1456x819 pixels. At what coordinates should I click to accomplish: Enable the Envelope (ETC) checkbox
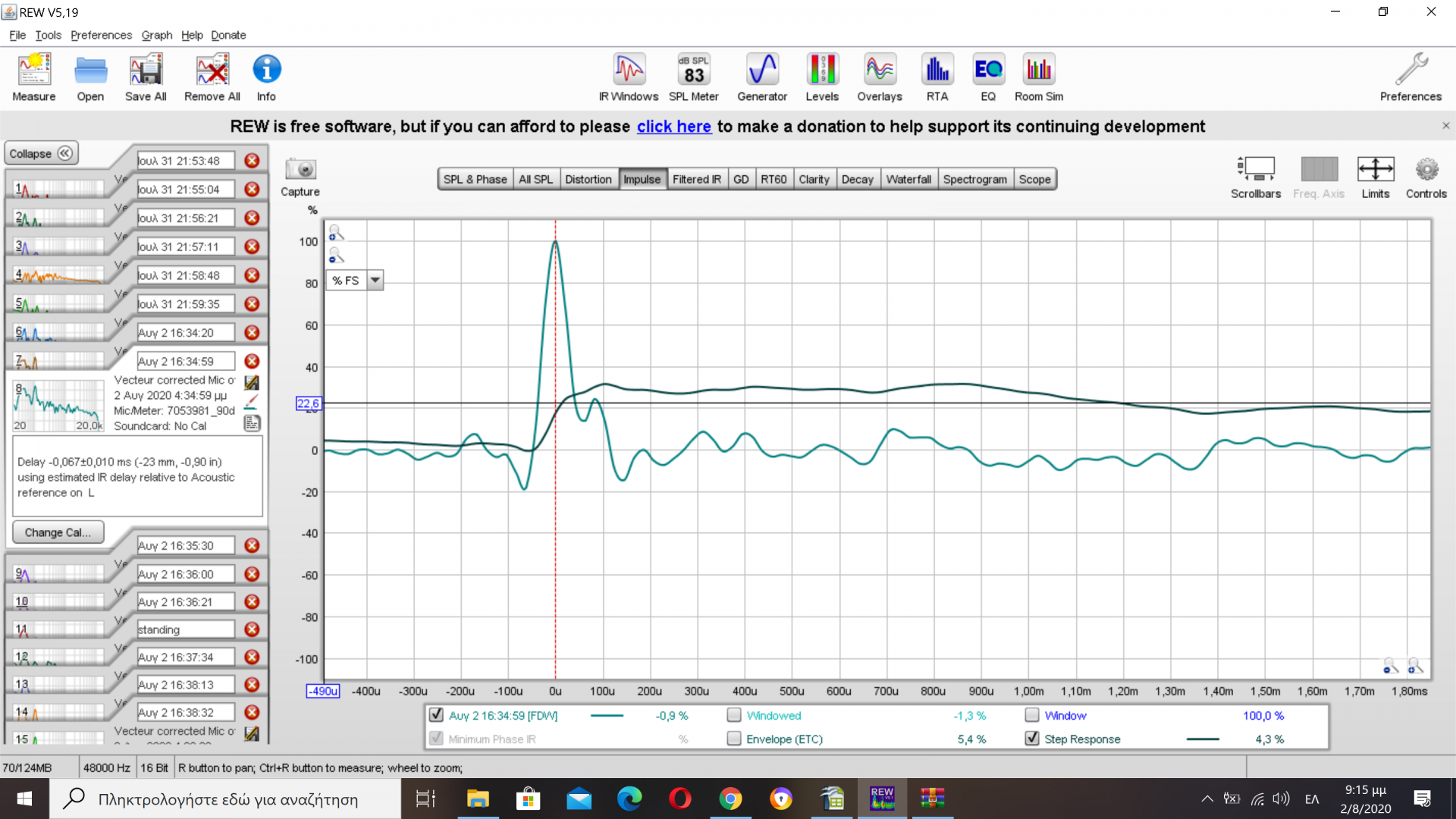[x=734, y=739]
